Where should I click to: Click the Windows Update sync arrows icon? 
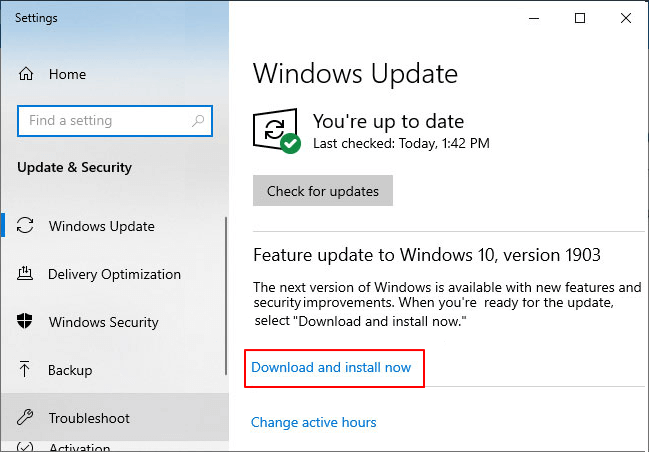pyautogui.click(x=26, y=226)
